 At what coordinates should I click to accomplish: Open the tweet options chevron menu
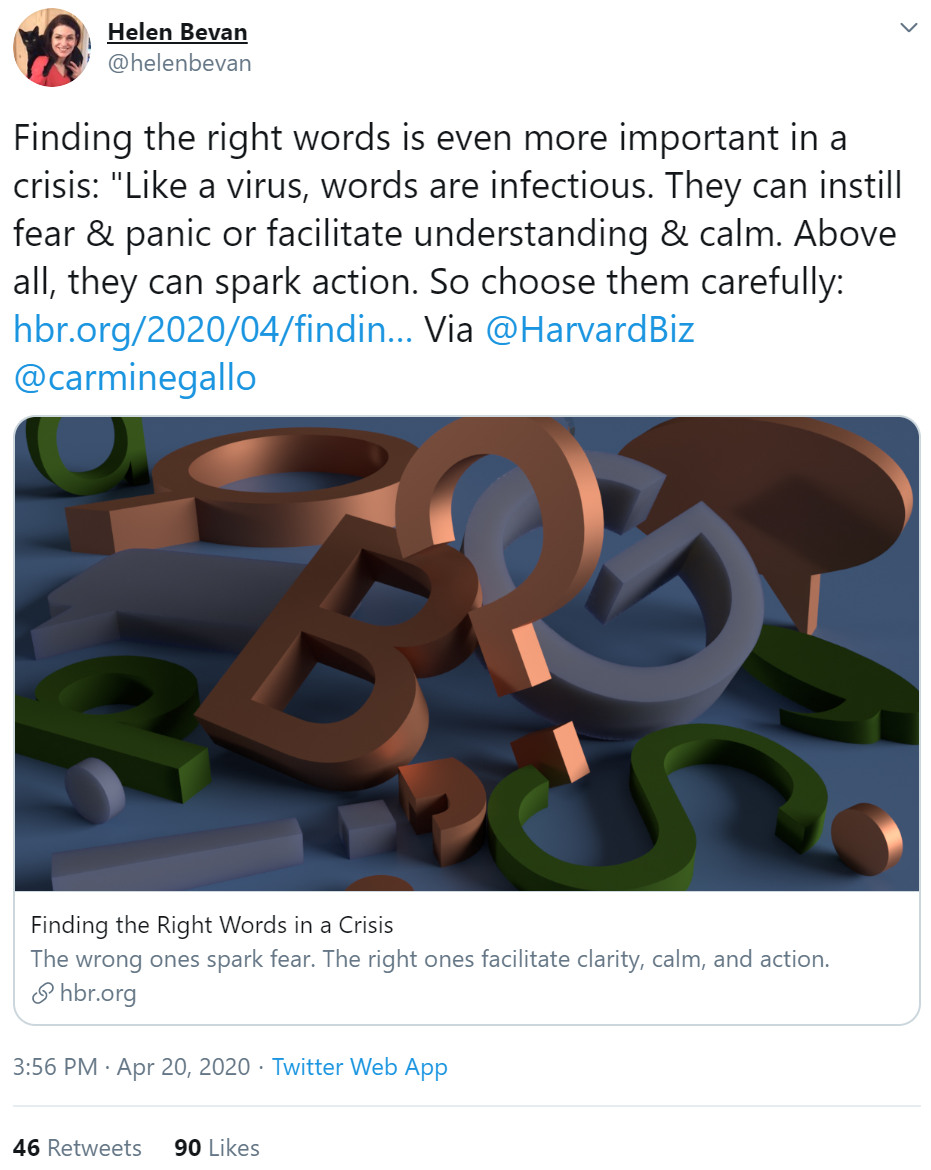pos(908,28)
